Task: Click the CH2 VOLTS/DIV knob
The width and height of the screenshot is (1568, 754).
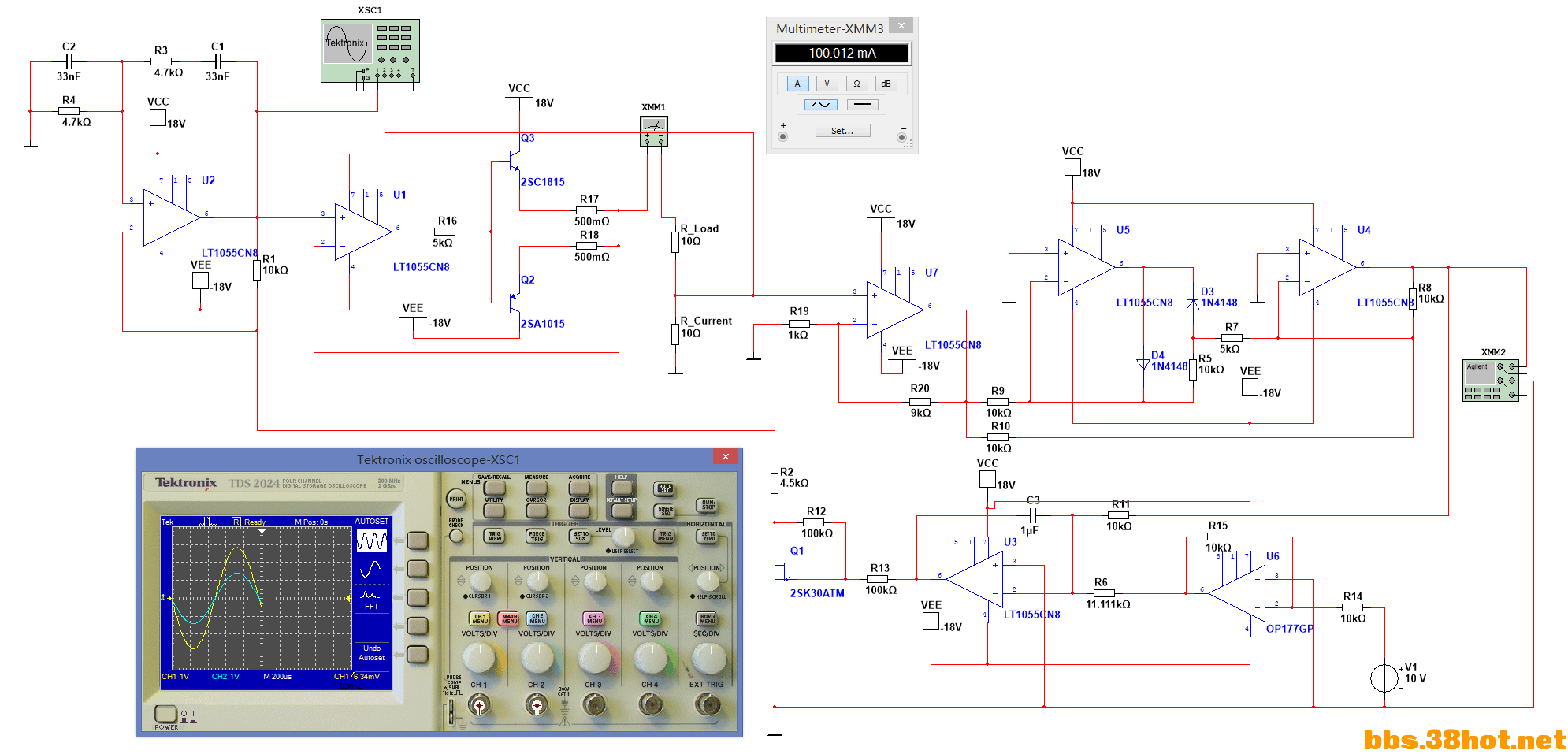Action: click(x=537, y=658)
